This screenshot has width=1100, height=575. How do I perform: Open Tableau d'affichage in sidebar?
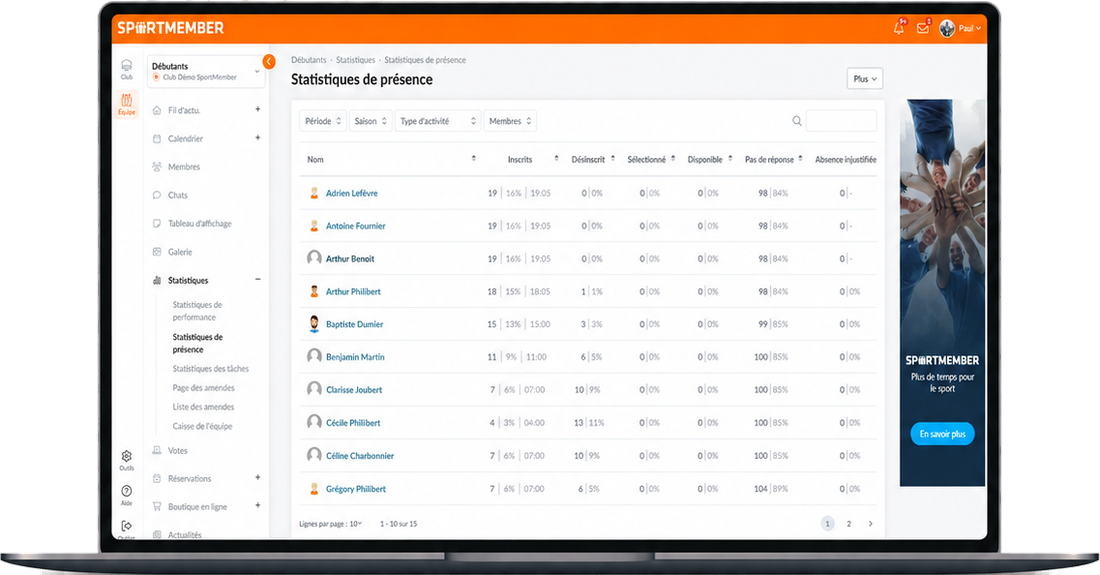(x=199, y=224)
